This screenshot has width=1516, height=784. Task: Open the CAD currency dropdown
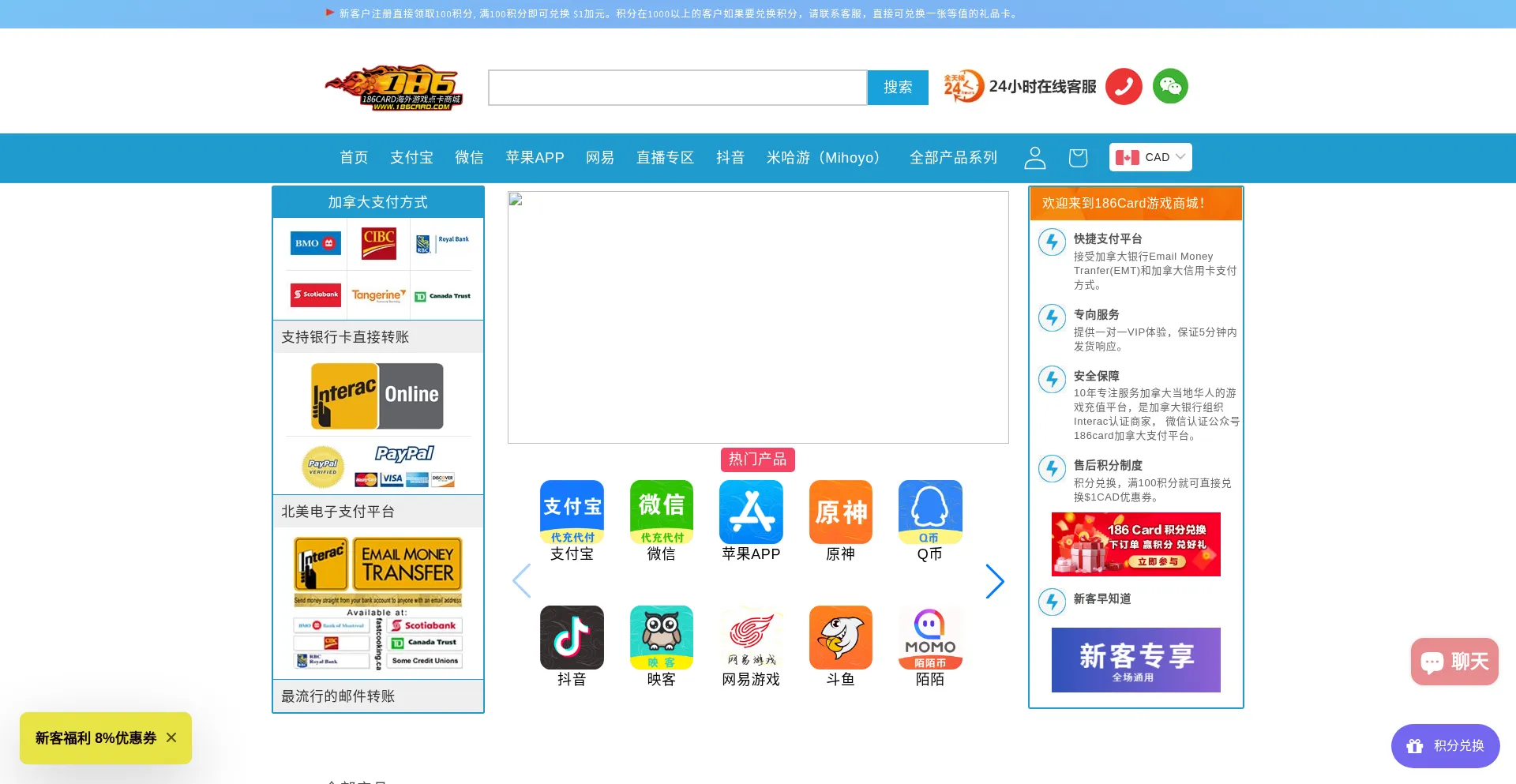point(1150,157)
